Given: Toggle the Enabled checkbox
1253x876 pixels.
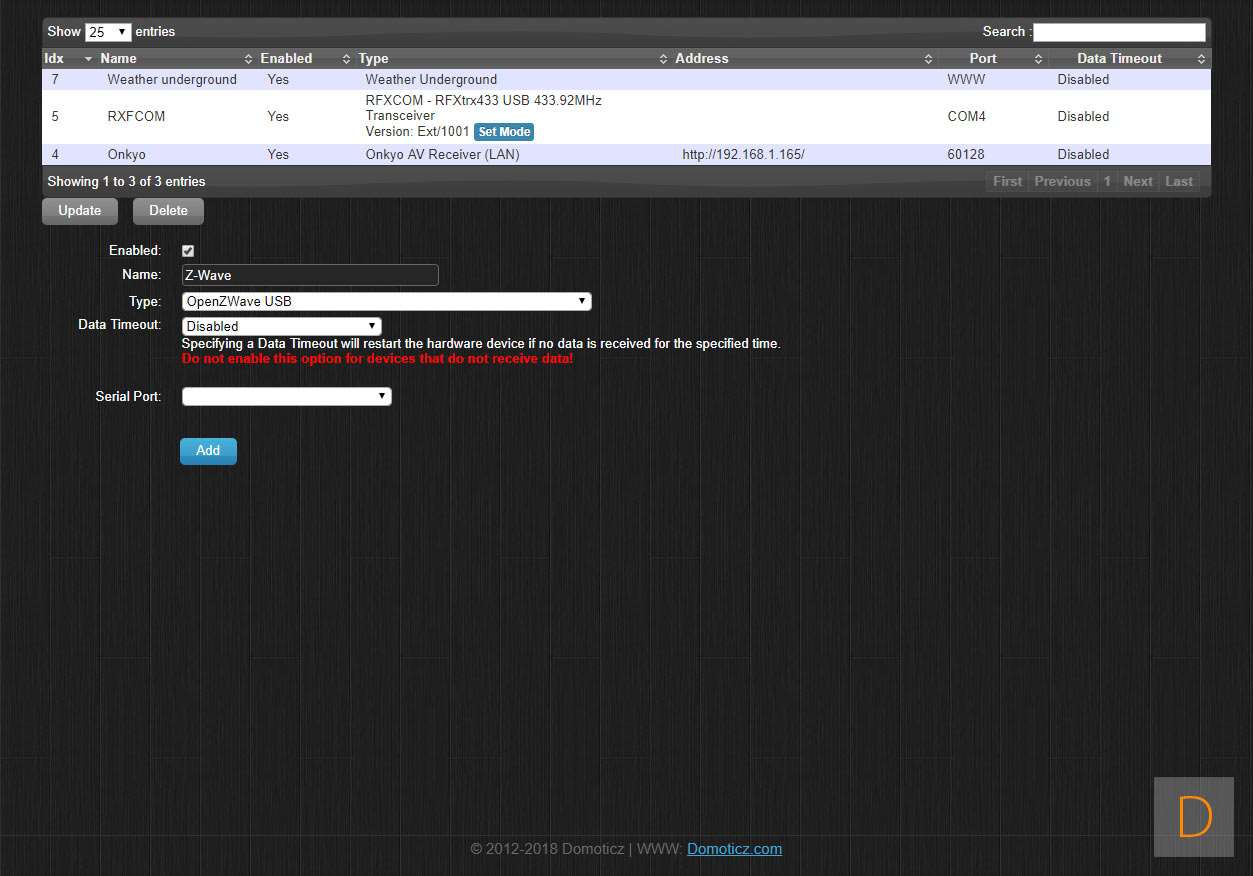Looking at the screenshot, I should pyautogui.click(x=188, y=251).
